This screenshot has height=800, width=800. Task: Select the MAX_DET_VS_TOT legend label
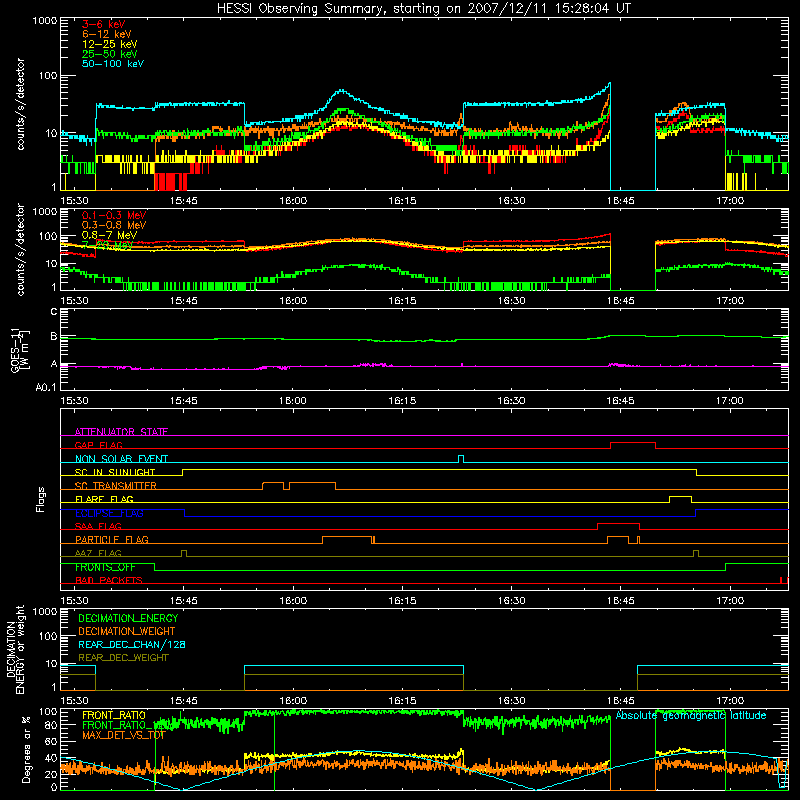[x=124, y=735]
